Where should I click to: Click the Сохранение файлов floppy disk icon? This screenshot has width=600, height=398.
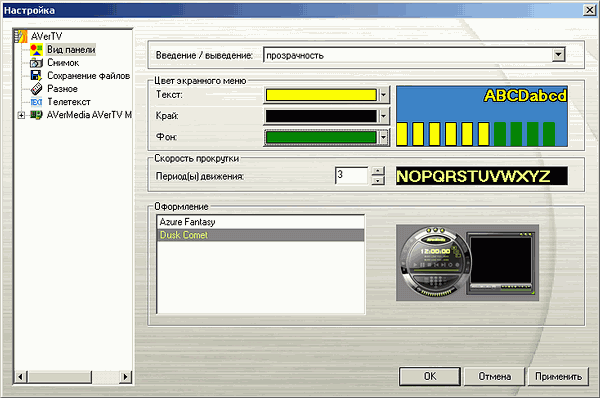(x=36, y=75)
